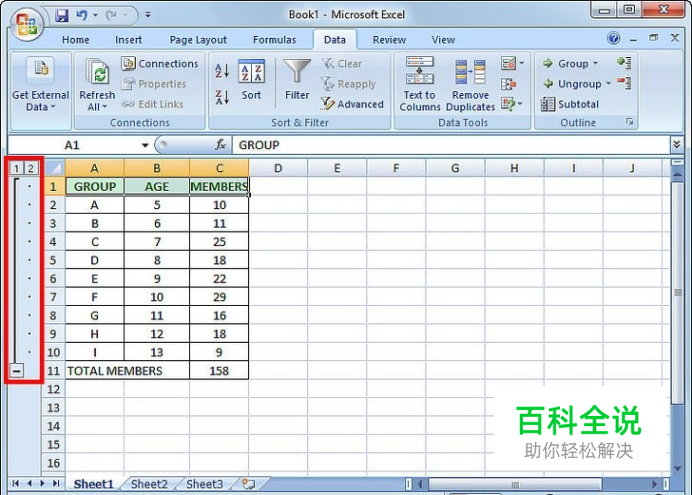Select the cell with value 29

(x=219, y=297)
